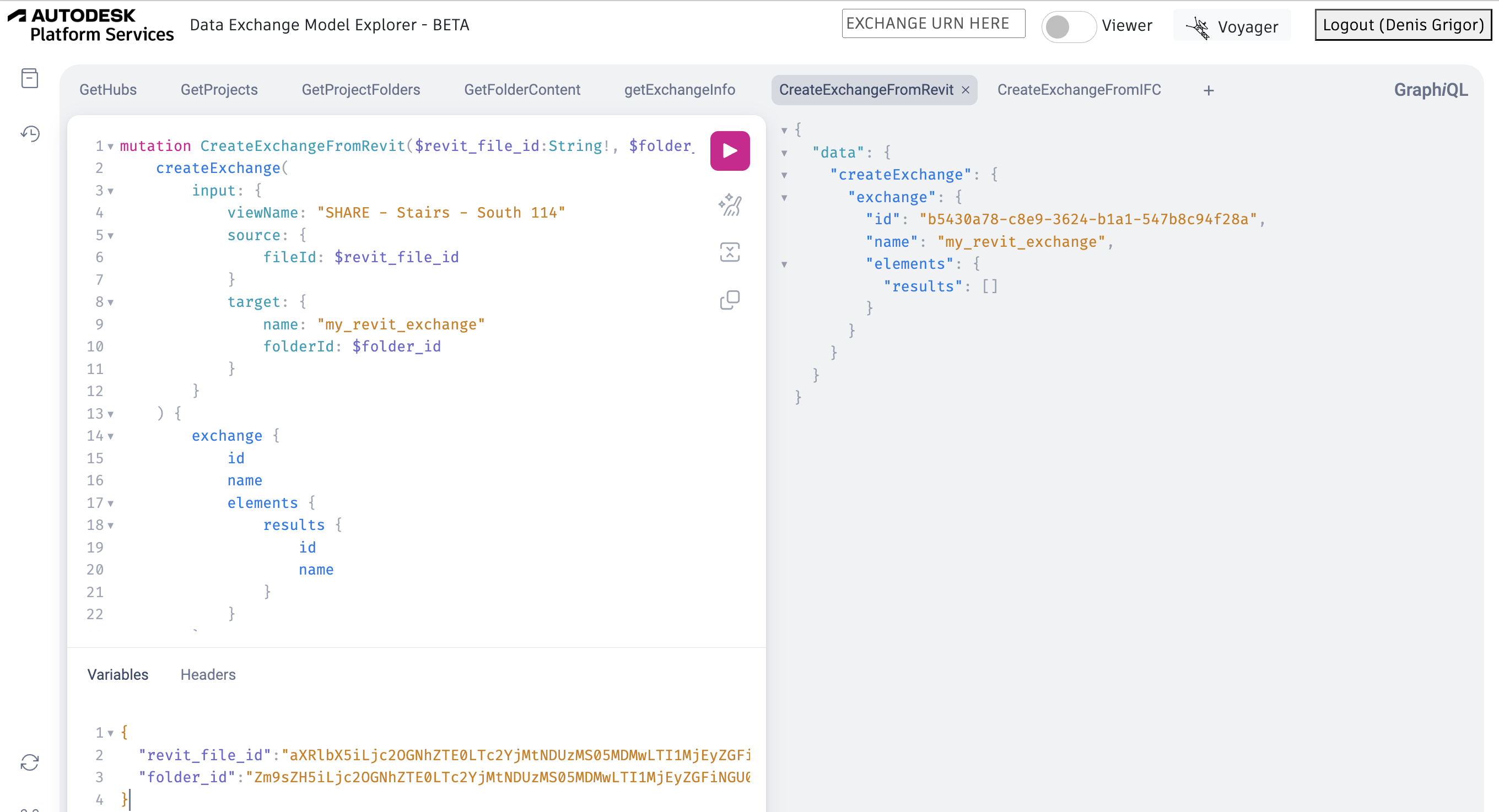Click the EXCHANGE URN HERE input field
The height and width of the screenshot is (812, 1499).
933,23
